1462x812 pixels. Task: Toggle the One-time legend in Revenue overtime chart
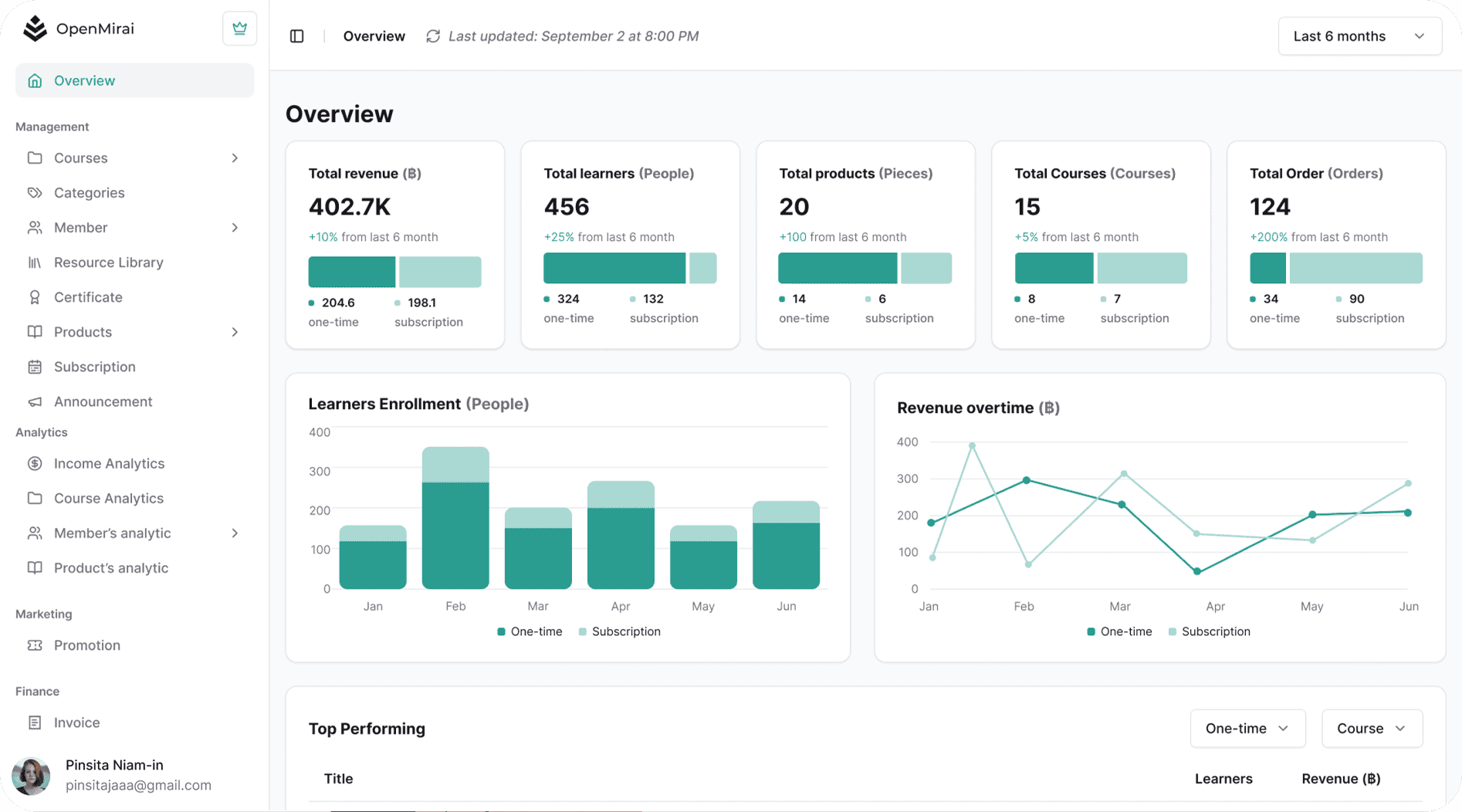(x=1118, y=631)
